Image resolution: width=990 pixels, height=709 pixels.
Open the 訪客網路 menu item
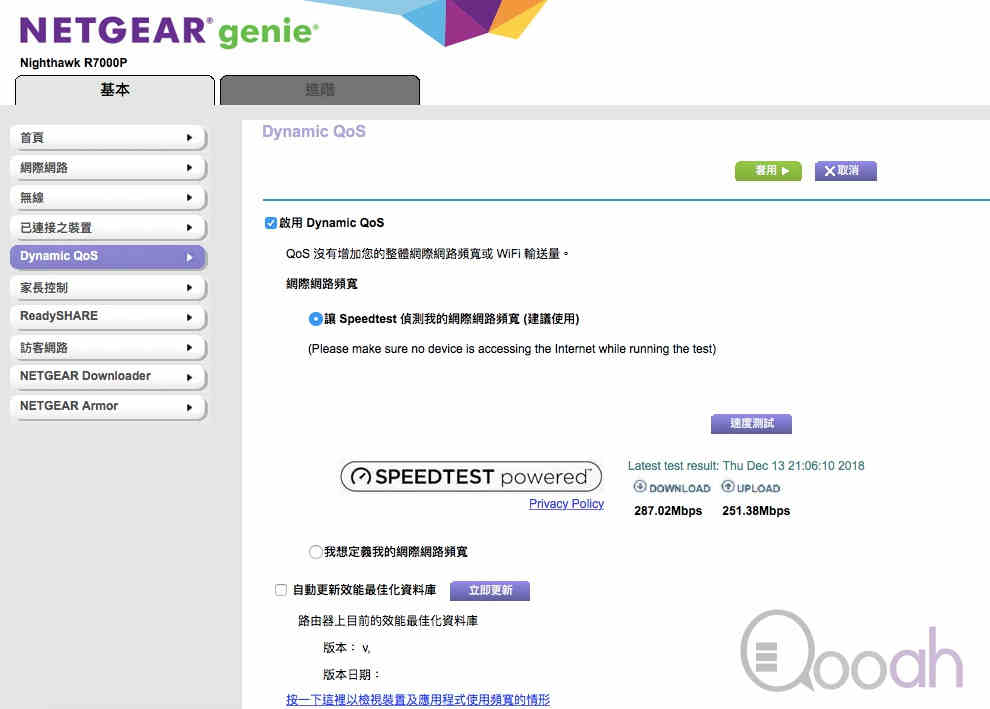[108, 348]
